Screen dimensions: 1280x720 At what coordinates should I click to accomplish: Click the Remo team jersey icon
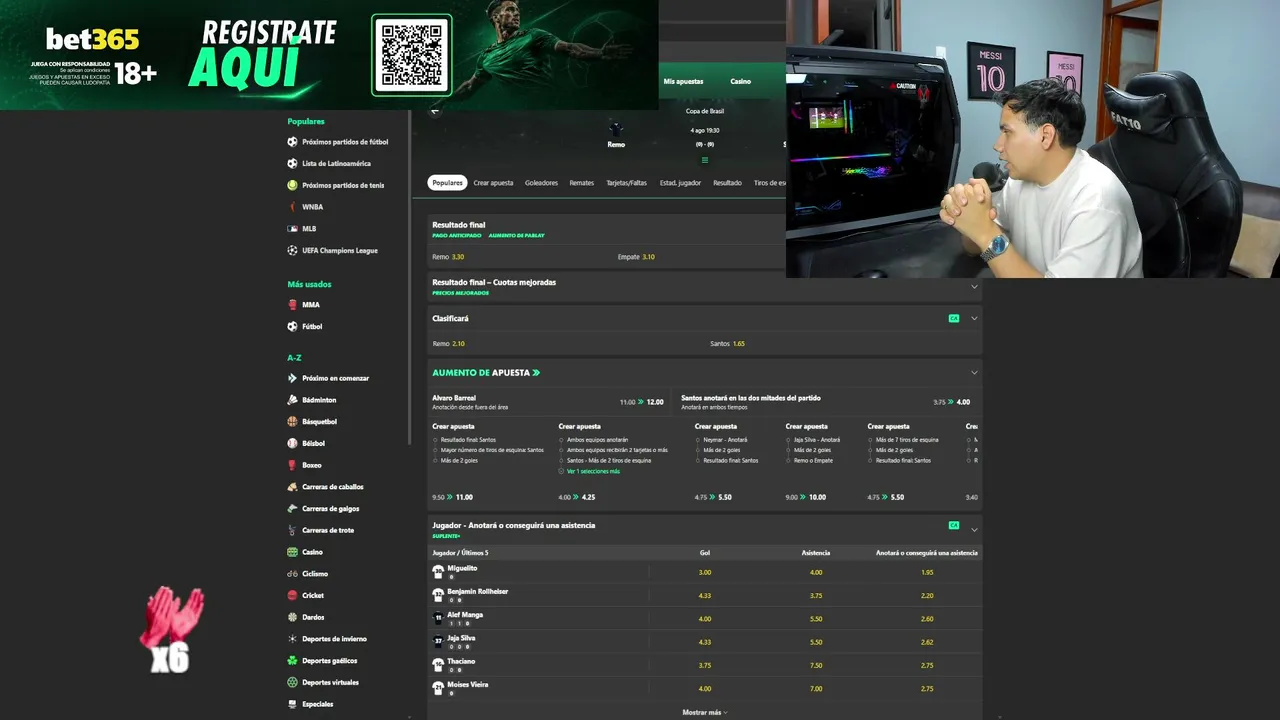(x=616, y=129)
